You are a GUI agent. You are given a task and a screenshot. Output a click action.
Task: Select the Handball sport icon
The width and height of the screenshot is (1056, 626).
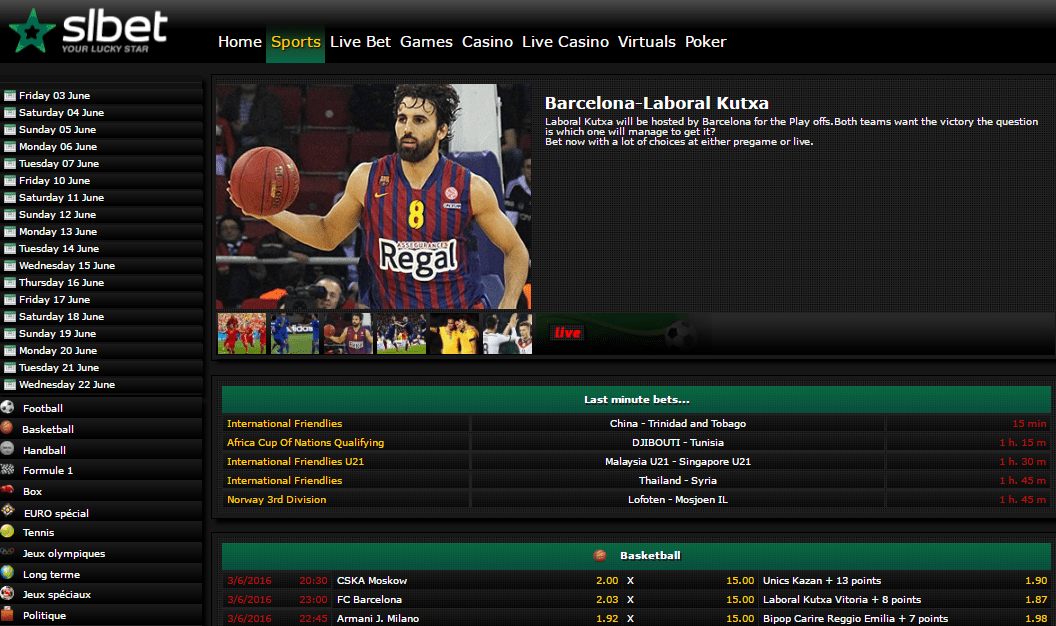8,450
